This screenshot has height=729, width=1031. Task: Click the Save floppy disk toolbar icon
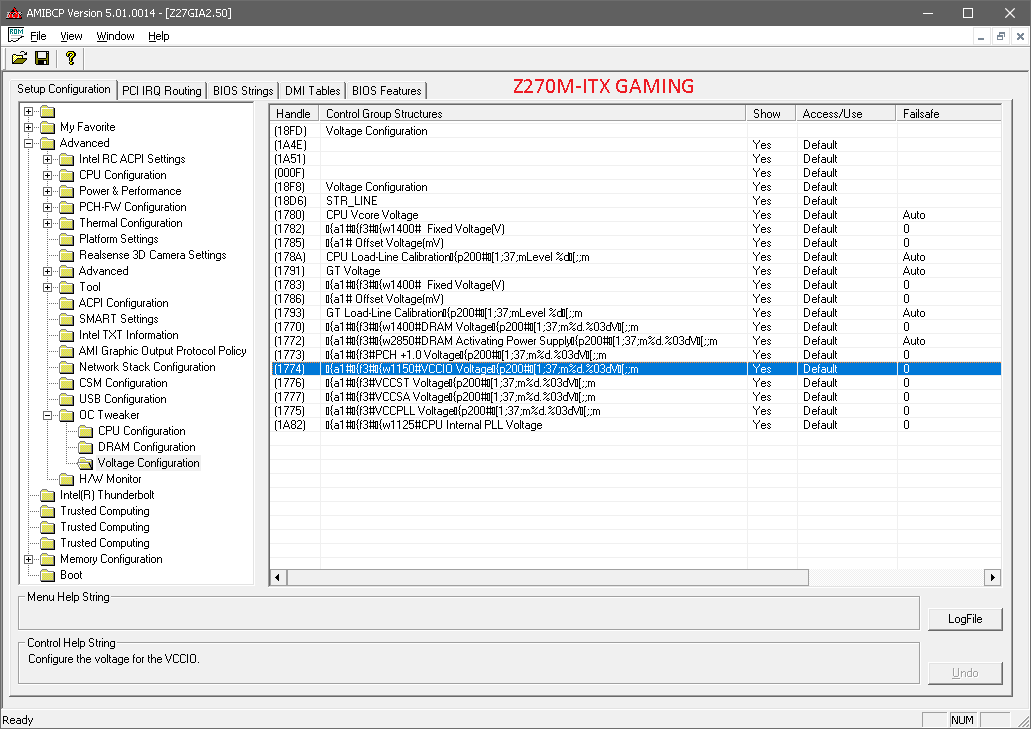[42, 59]
